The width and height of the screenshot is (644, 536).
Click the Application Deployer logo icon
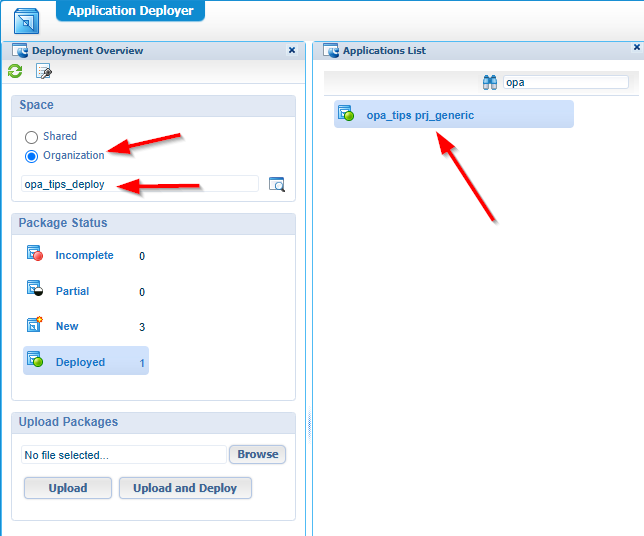pyautogui.click(x=27, y=19)
